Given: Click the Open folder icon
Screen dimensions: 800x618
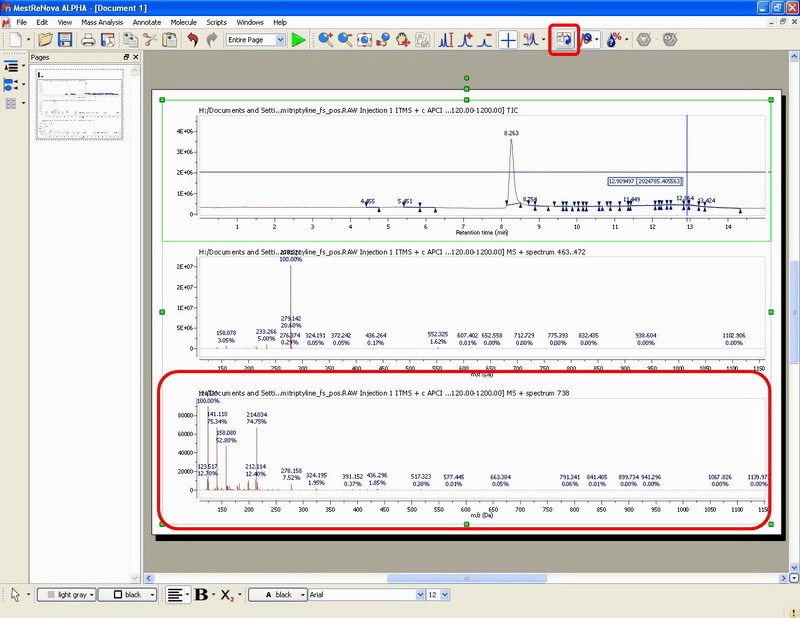Looking at the screenshot, I should tap(46, 40).
